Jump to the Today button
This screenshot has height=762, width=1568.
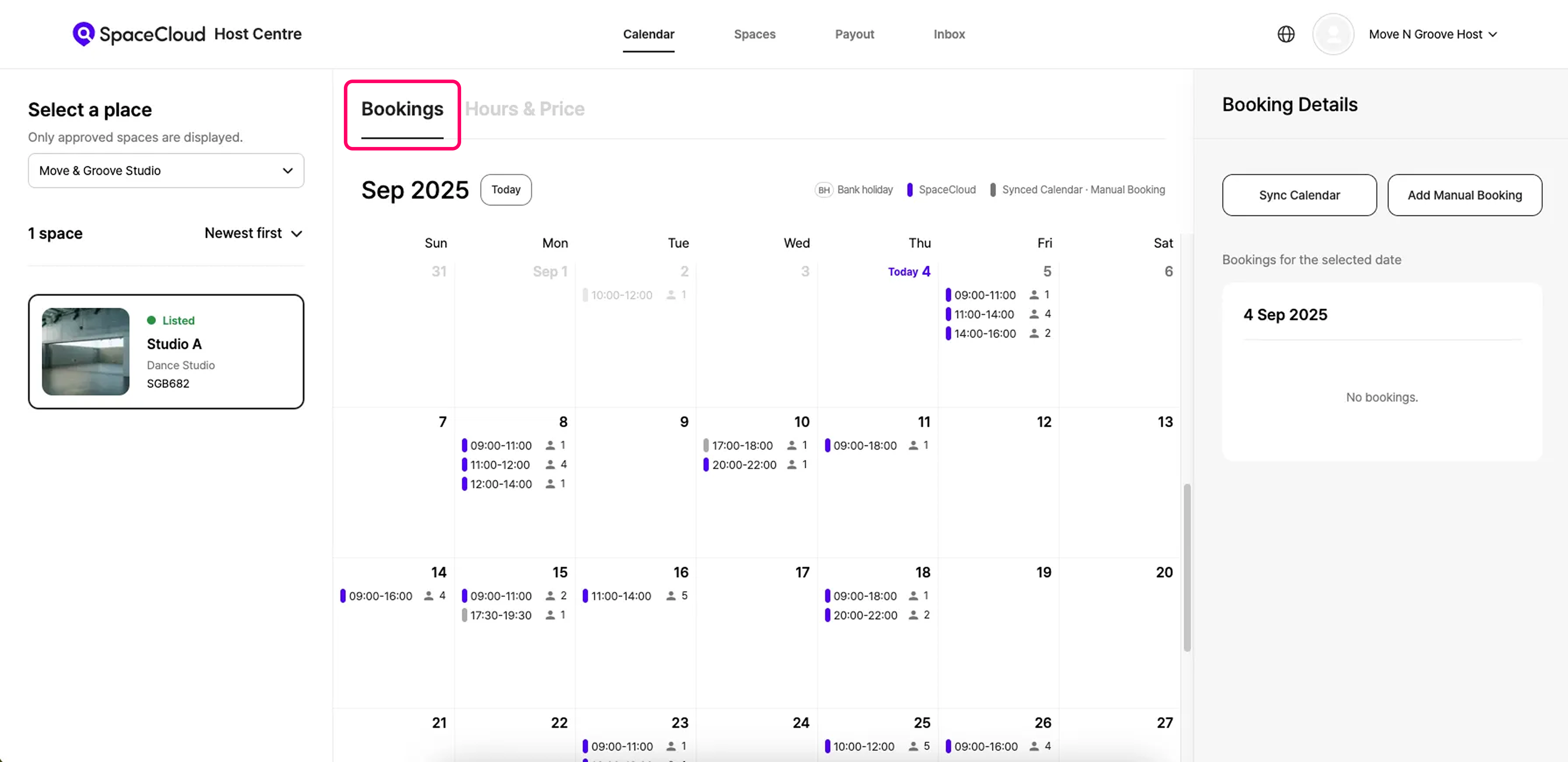[505, 190]
